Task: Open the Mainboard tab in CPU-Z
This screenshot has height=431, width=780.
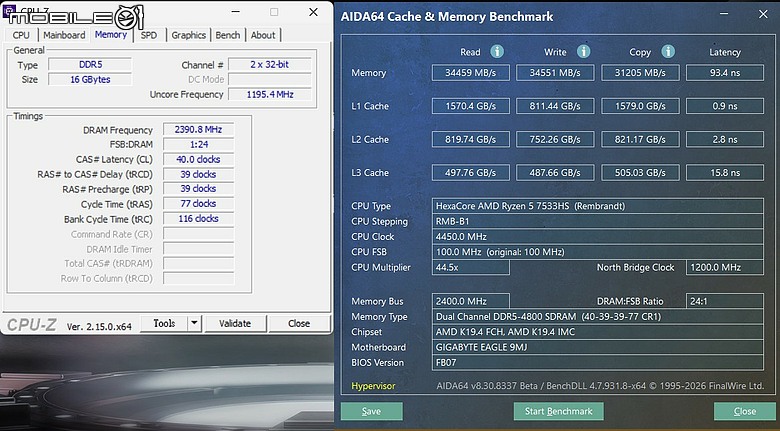Action: (x=64, y=35)
